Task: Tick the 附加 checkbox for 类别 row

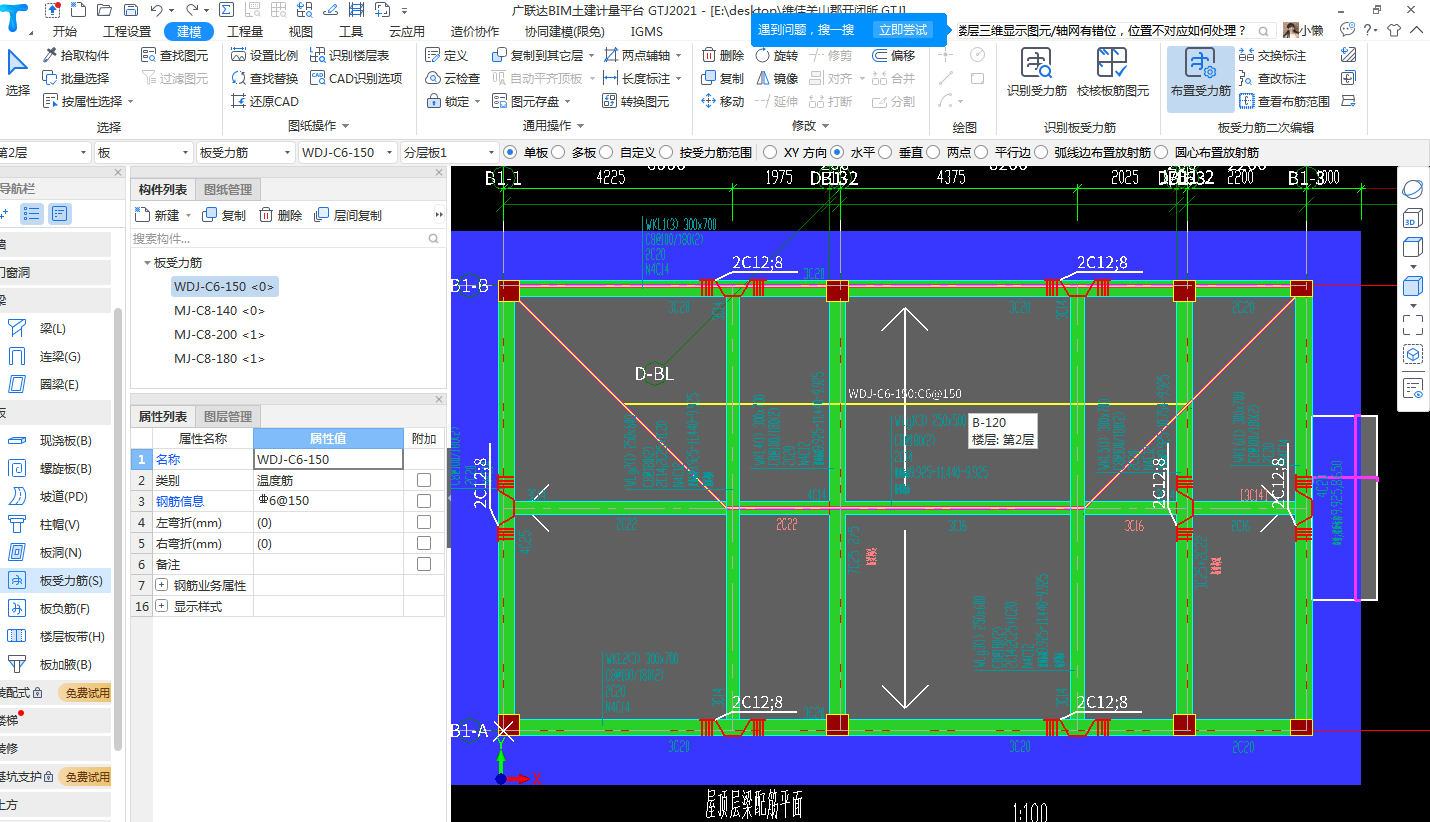Action: pyautogui.click(x=424, y=480)
